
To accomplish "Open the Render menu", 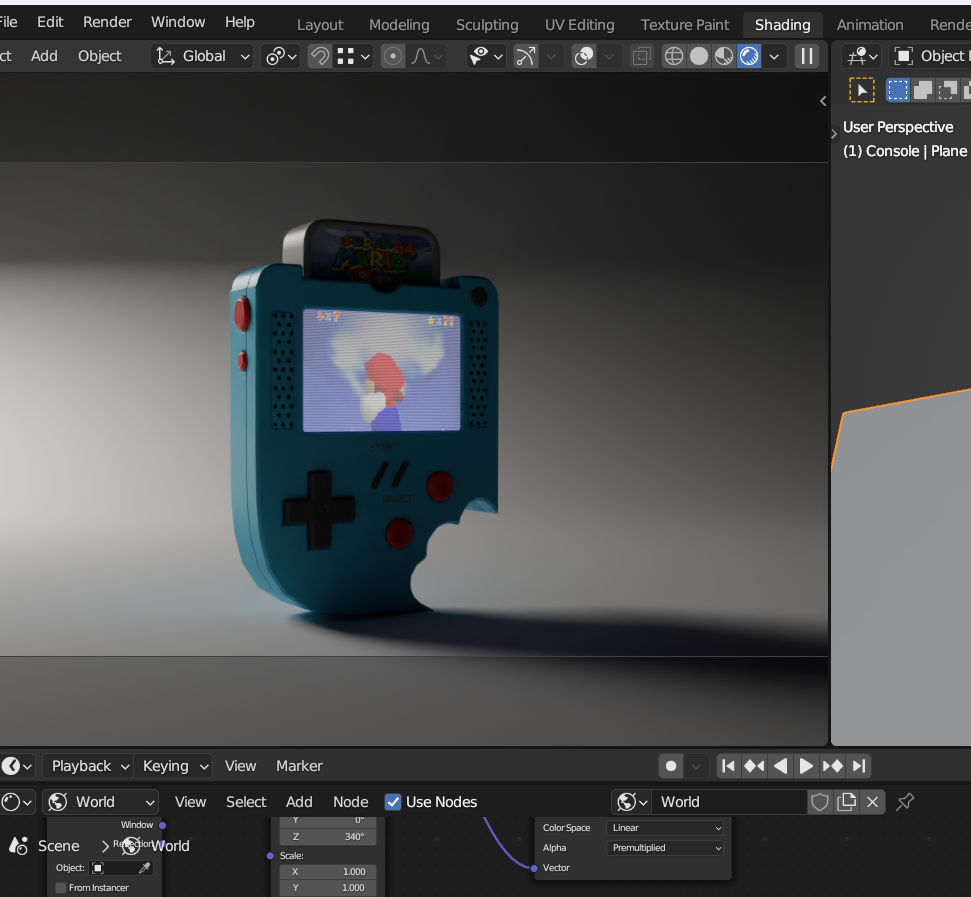I will (x=107, y=22).
